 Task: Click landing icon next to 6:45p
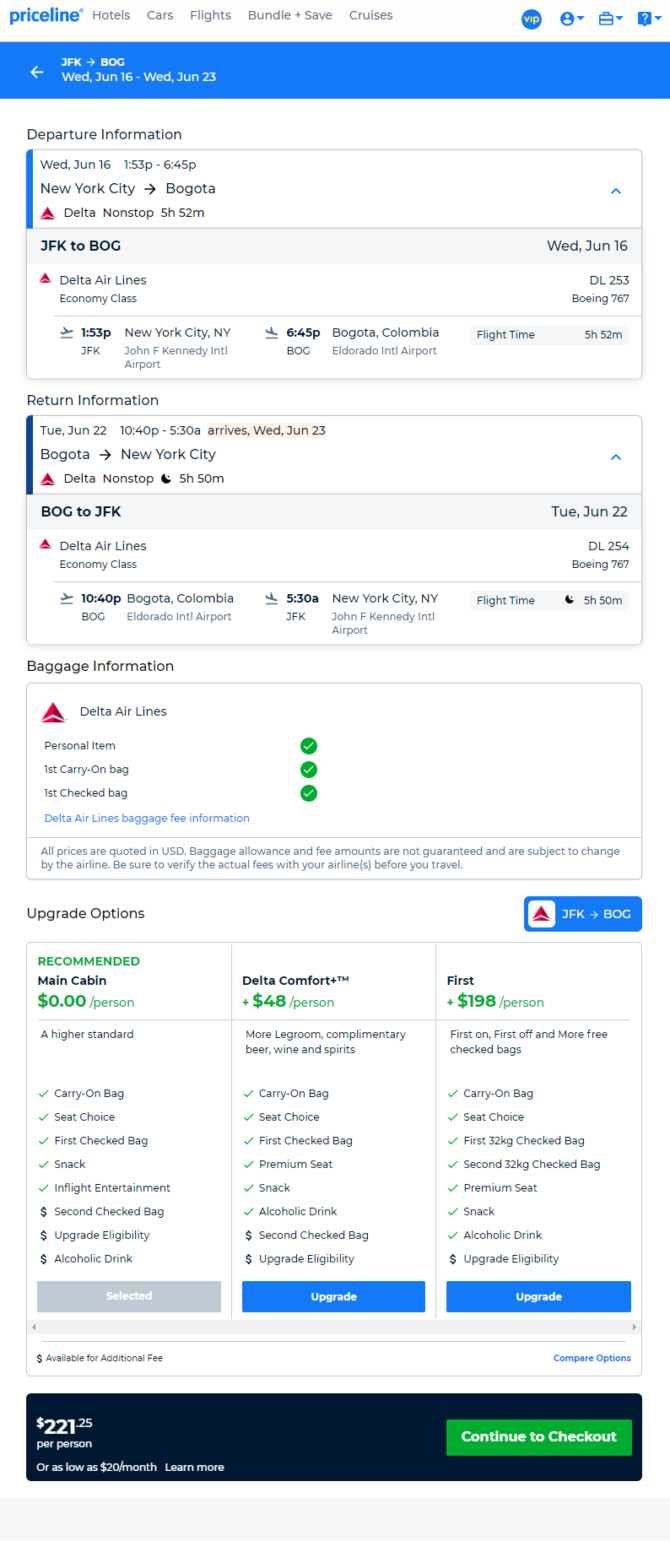pyautogui.click(x=272, y=333)
